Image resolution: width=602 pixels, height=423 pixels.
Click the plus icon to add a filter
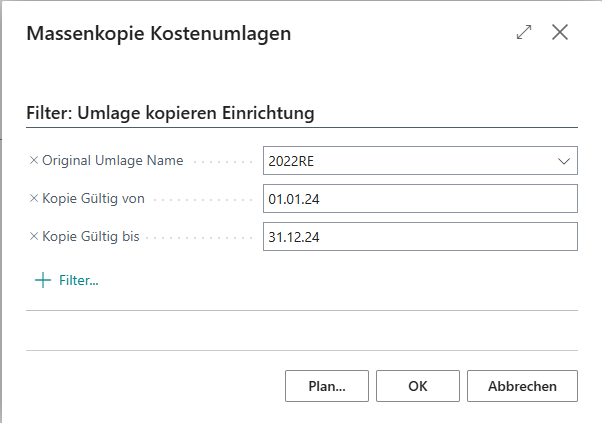click(43, 280)
